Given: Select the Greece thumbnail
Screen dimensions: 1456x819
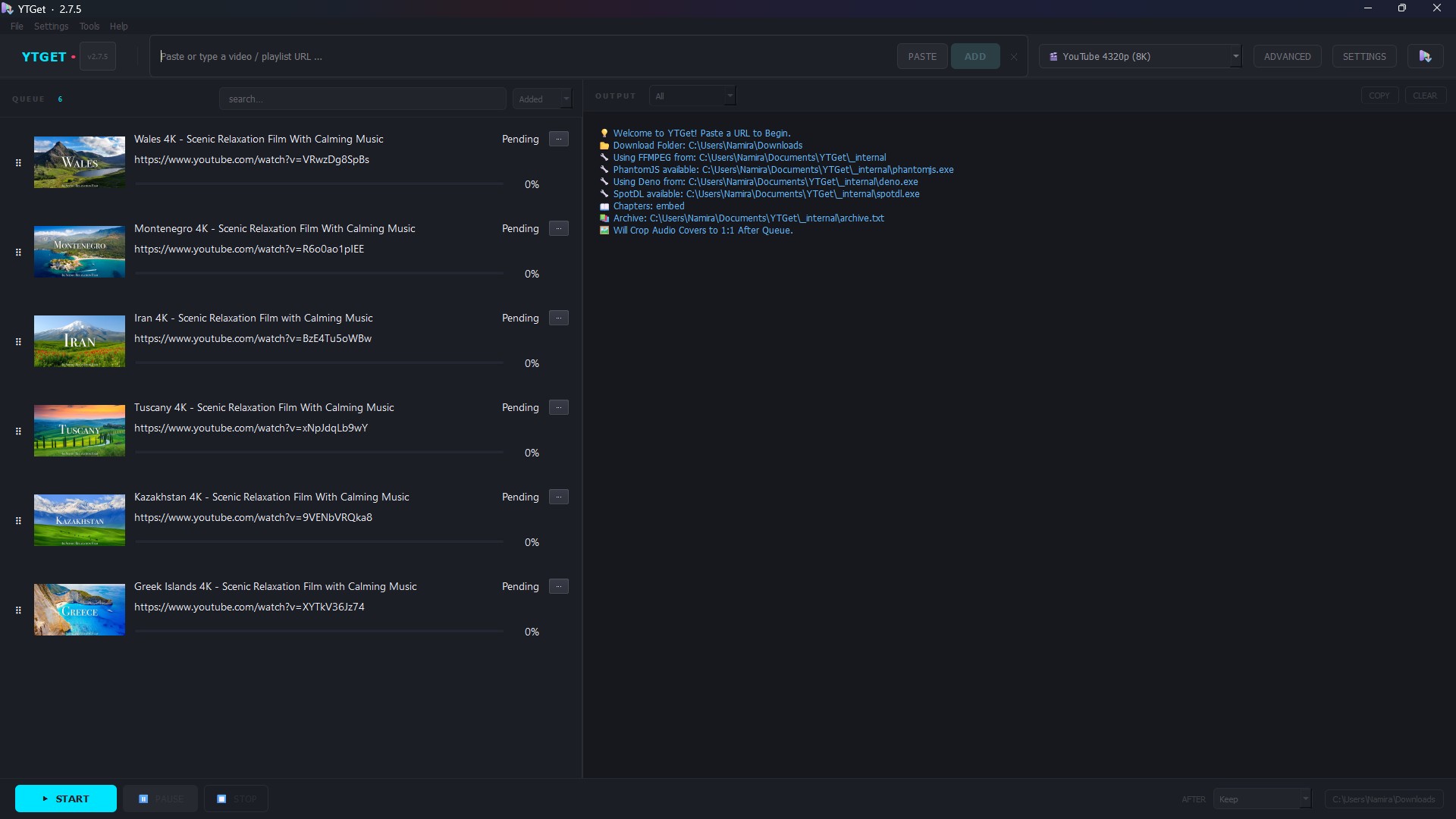Looking at the screenshot, I should point(80,610).
